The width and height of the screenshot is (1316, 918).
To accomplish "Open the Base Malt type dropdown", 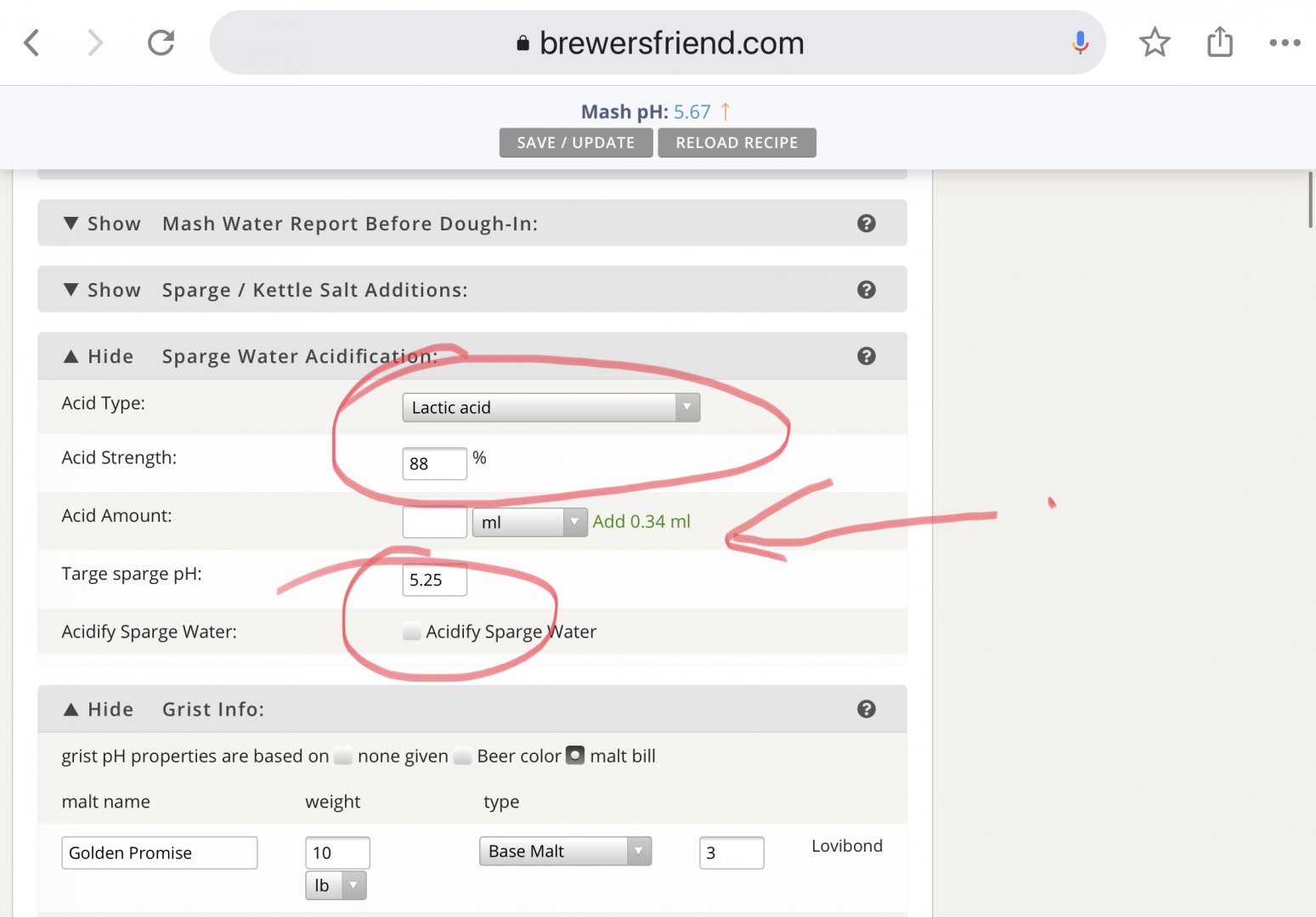I will coord(565,851).
